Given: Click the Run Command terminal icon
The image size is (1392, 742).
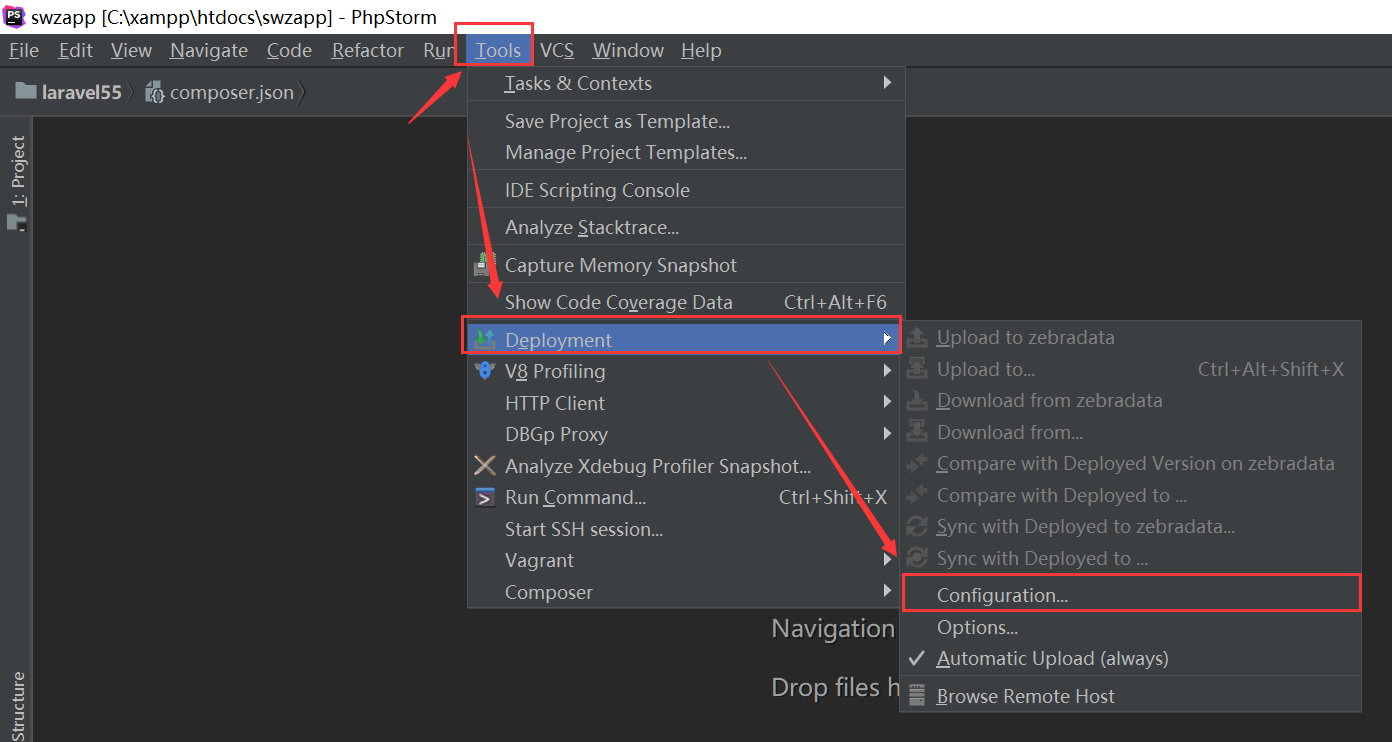Looking at the screenshot, I should [x=484, y=498].
